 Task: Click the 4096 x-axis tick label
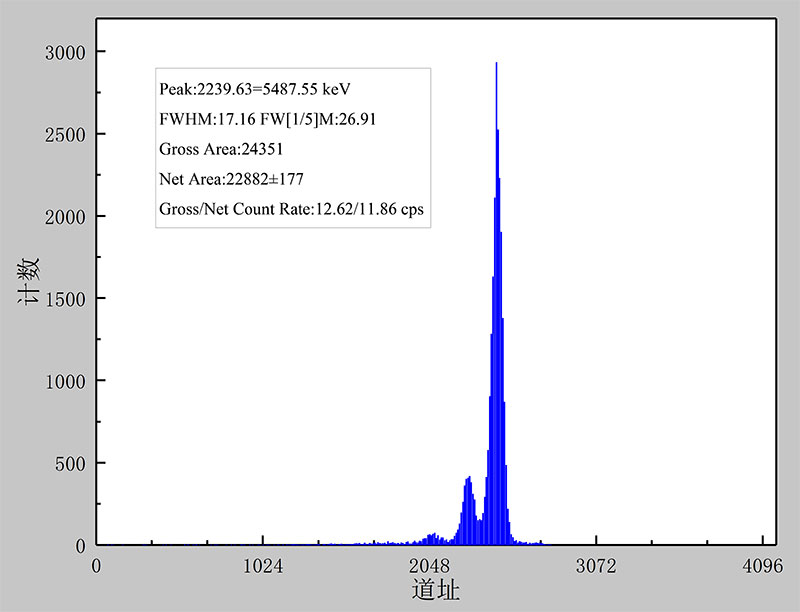coord(763,565)
